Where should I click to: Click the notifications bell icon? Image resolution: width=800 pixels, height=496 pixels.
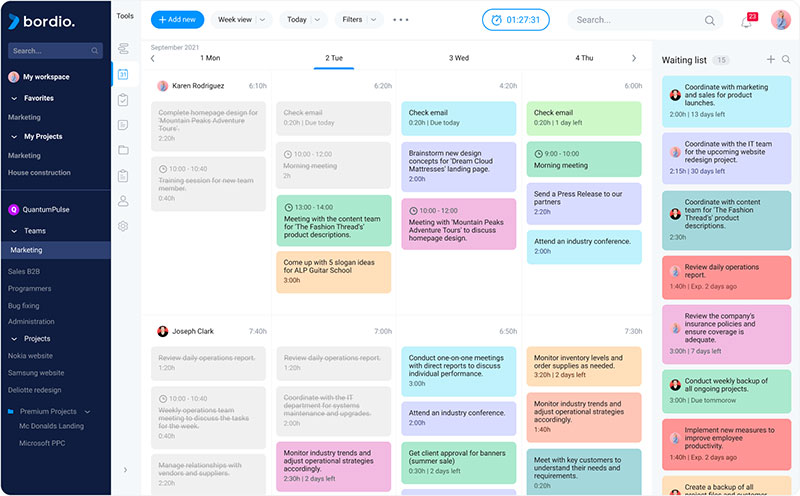(x=747, y=21)
